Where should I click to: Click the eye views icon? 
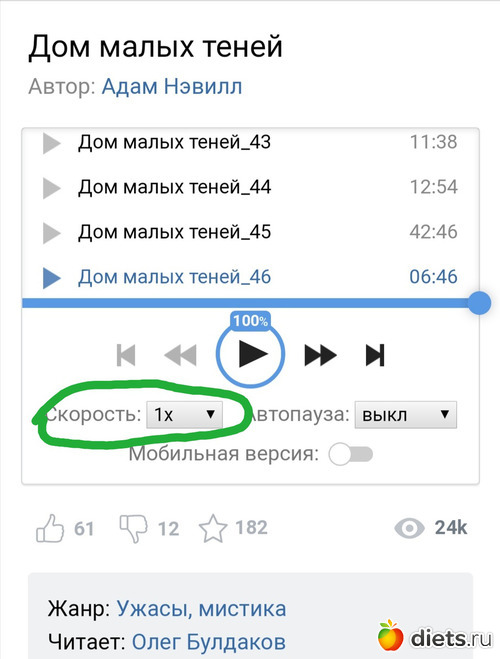[x=409, y=528]
